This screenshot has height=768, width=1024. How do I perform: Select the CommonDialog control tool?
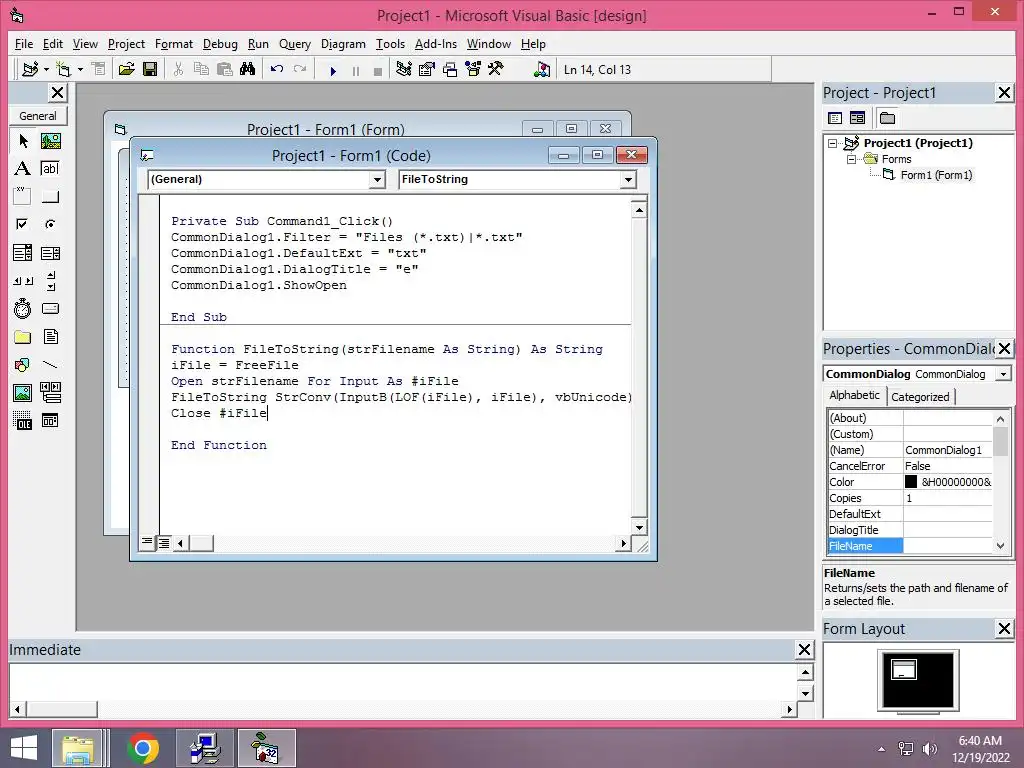click(50, 421)
